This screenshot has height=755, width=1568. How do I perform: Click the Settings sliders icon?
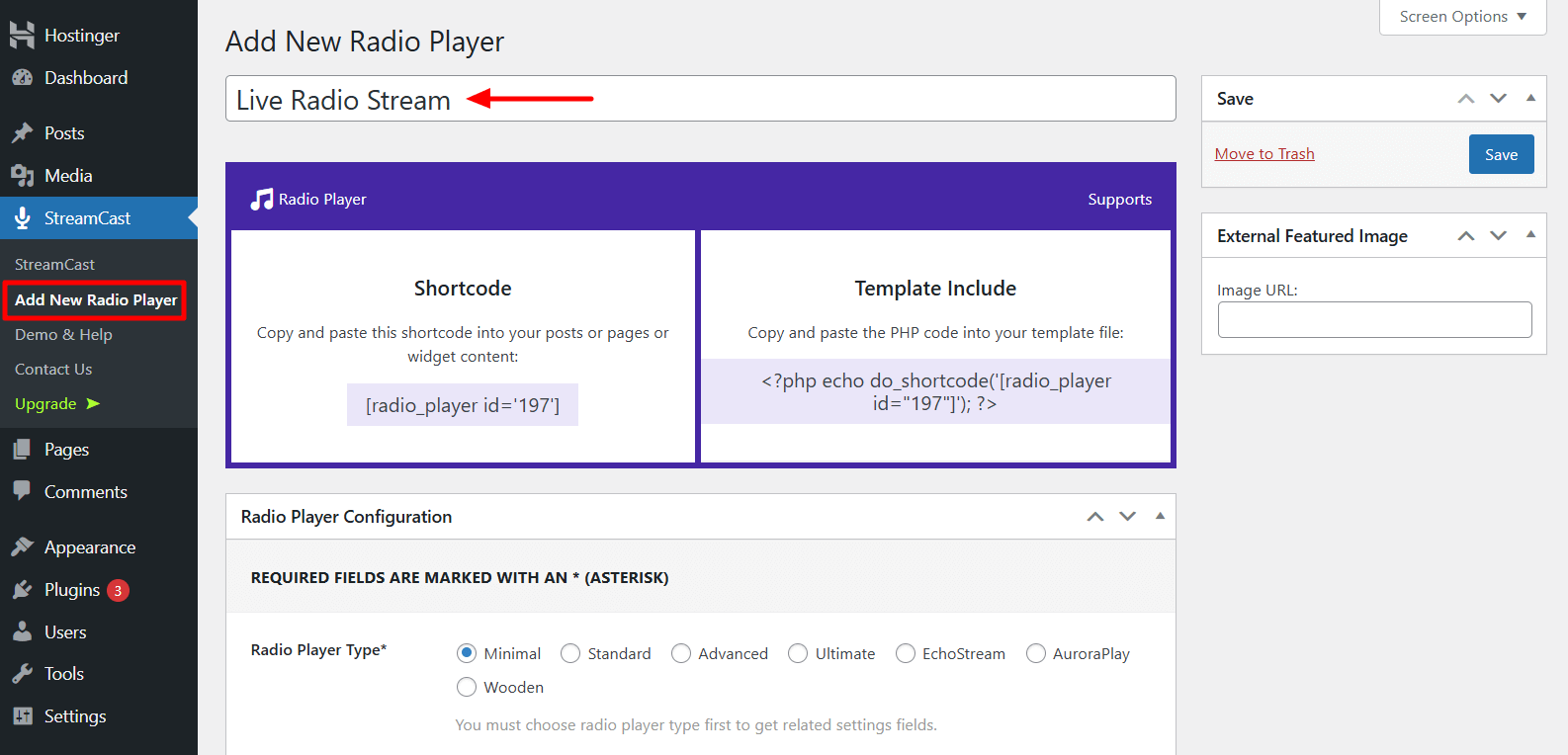click(22, 715)
